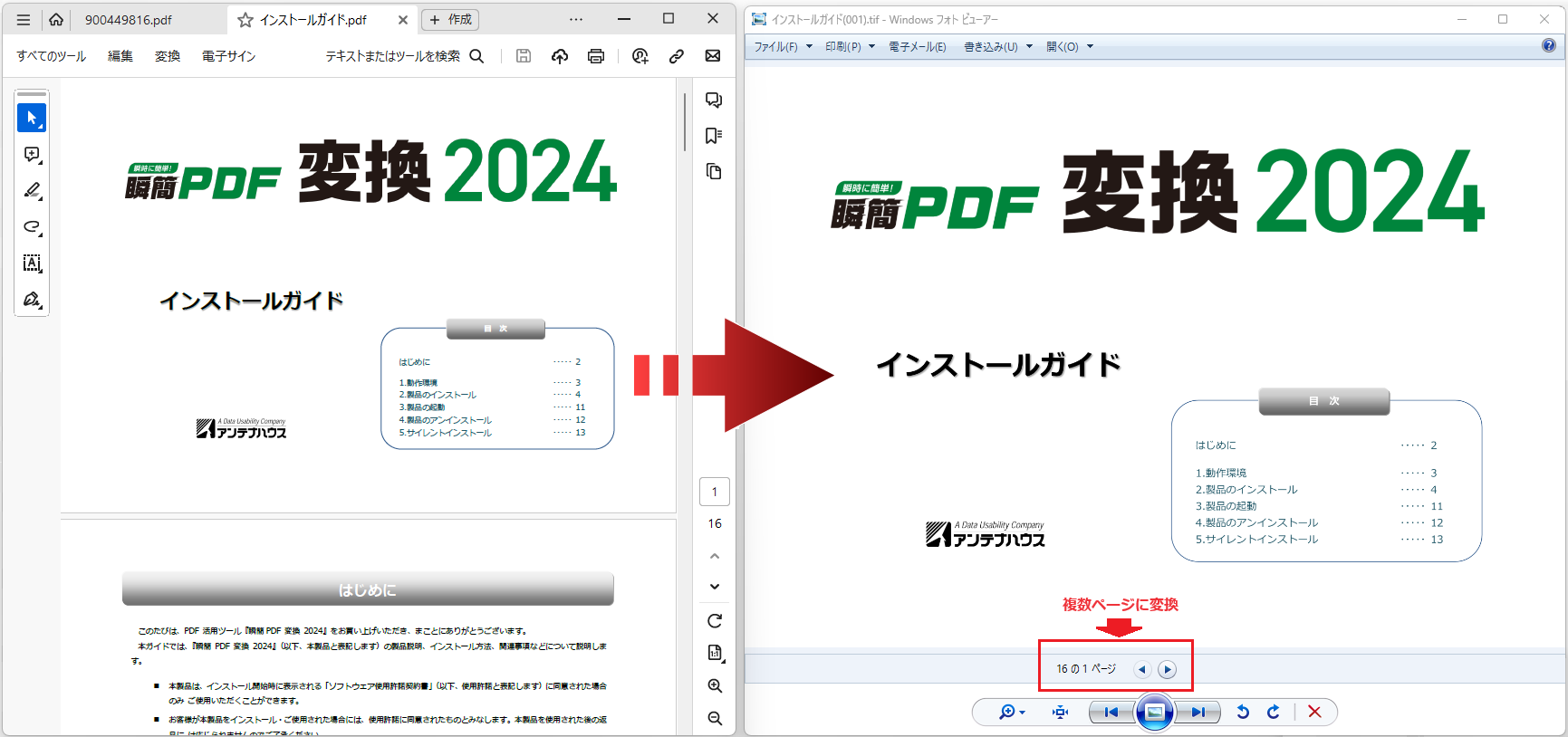Image resolution: width=1568 pixels, height=737 pixels.
Task: Click the page number 1 input box
Action: coord(715,492)
